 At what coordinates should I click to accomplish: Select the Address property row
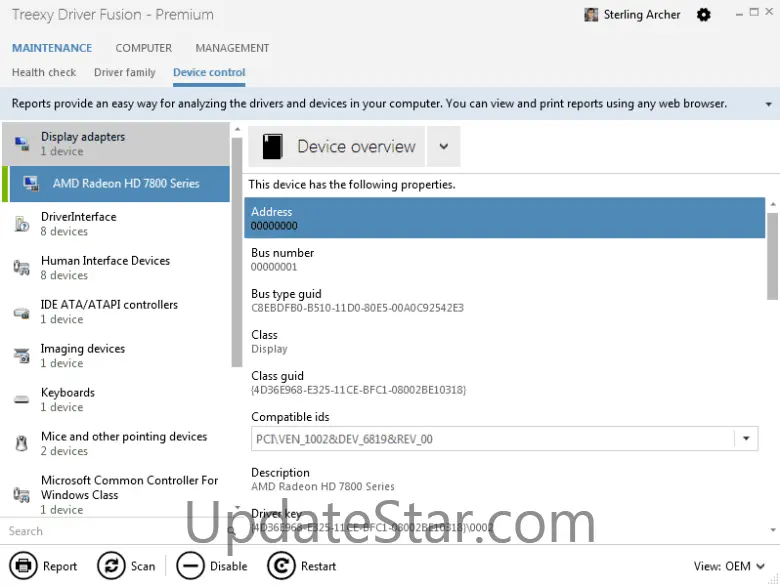click(x=504, y=218)
